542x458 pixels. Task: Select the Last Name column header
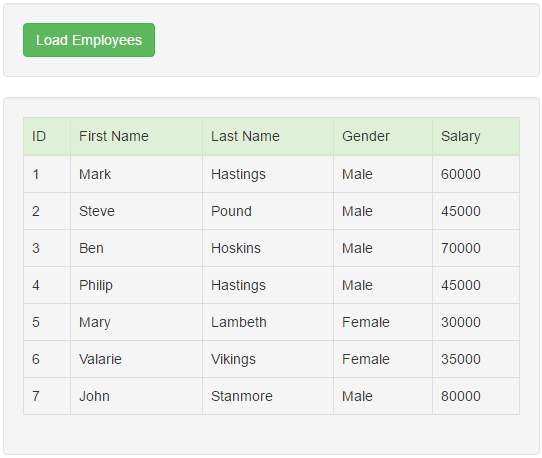[x=268, y=136]
